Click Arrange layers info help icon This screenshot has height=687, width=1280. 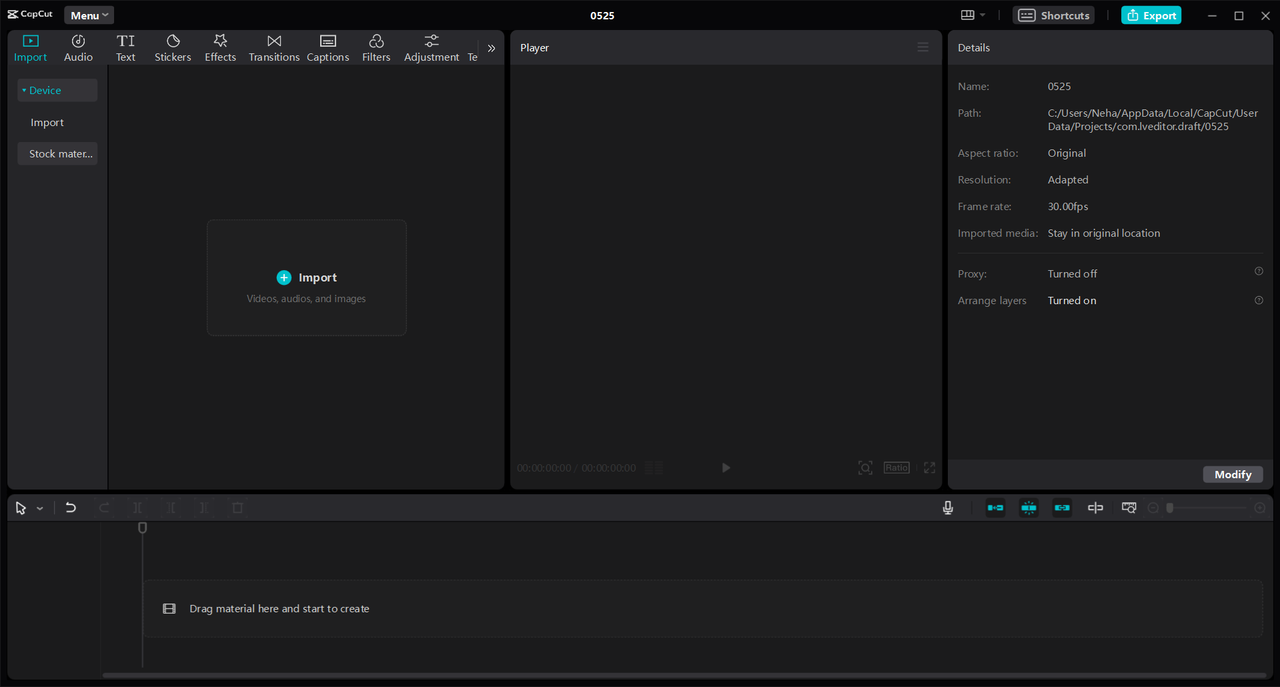coord(1259,300)
